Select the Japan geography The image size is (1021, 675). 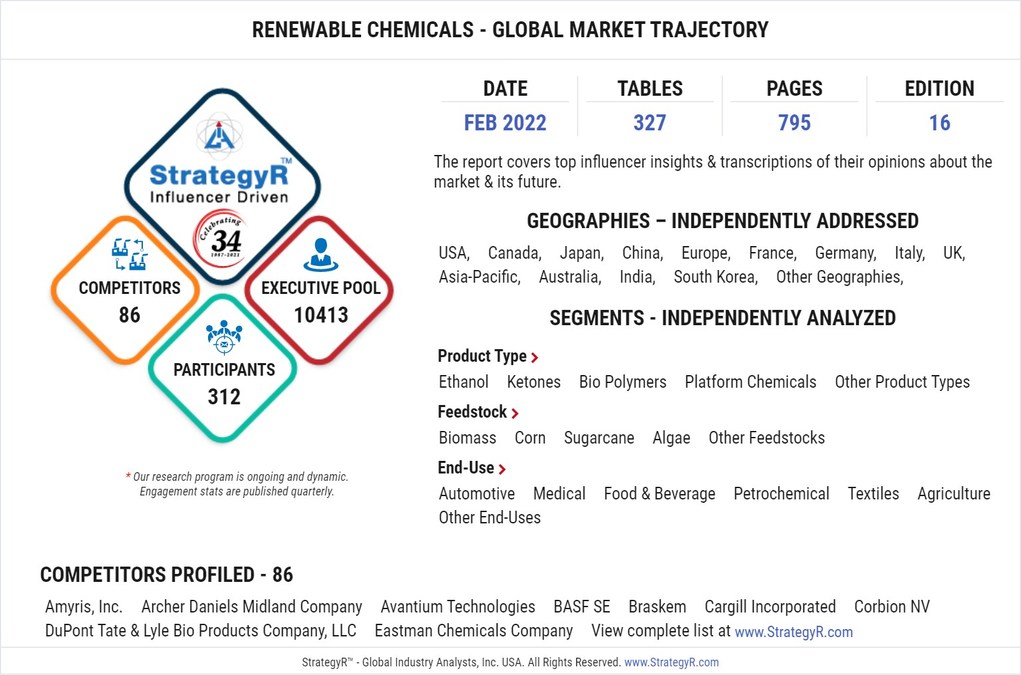pyautogui.click(x=582, y=253)
